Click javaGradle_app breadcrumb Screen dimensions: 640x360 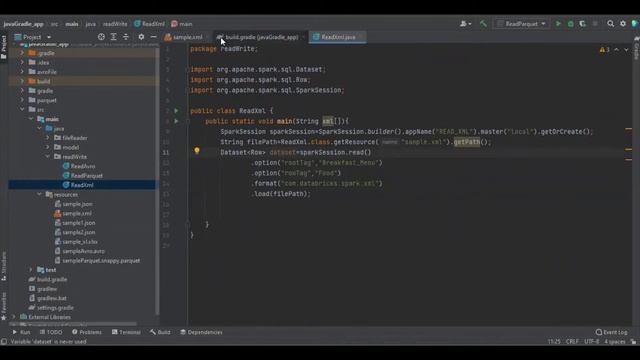(23, 24)
